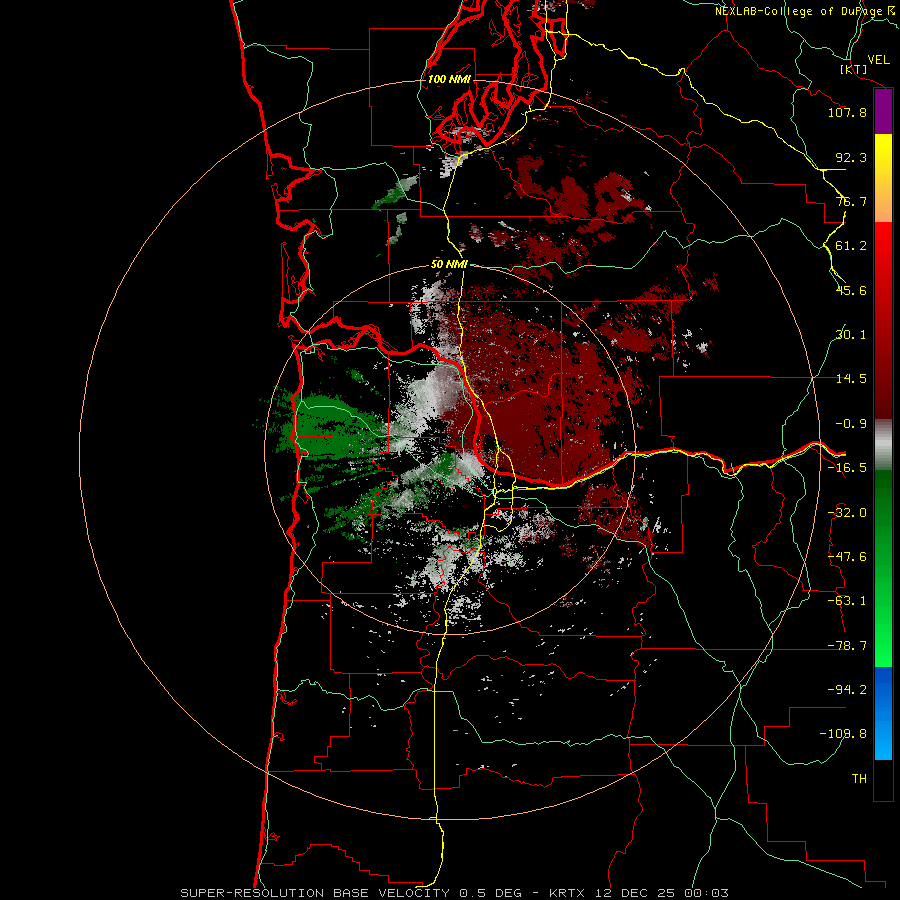This screenshot has height=900, width=900.
Task: Select the -78.7 velocity scale value
Action: [x=847, y=646]
